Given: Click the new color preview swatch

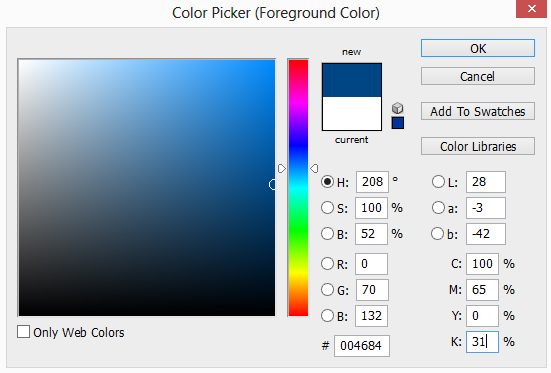Looking at the screenshot, I should (x=352, y=80).
